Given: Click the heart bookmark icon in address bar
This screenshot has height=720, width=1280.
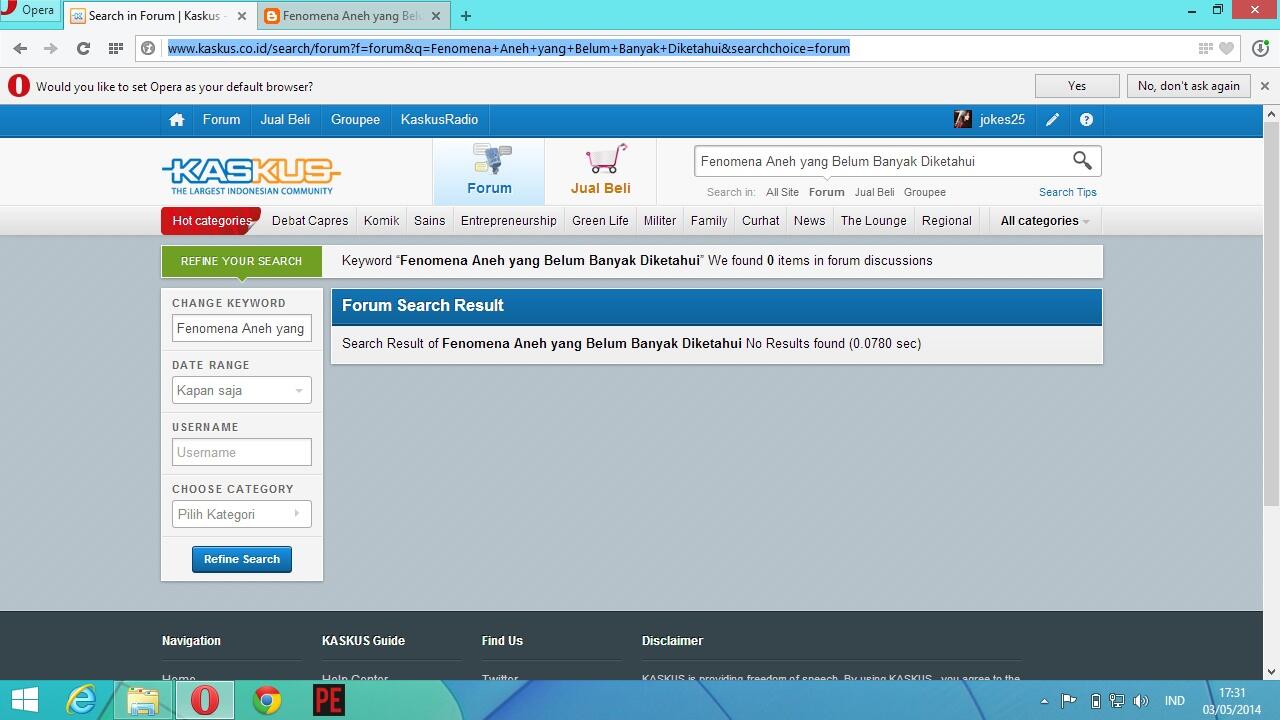Looking at the screenshot, I should [x=1226, y=48].
